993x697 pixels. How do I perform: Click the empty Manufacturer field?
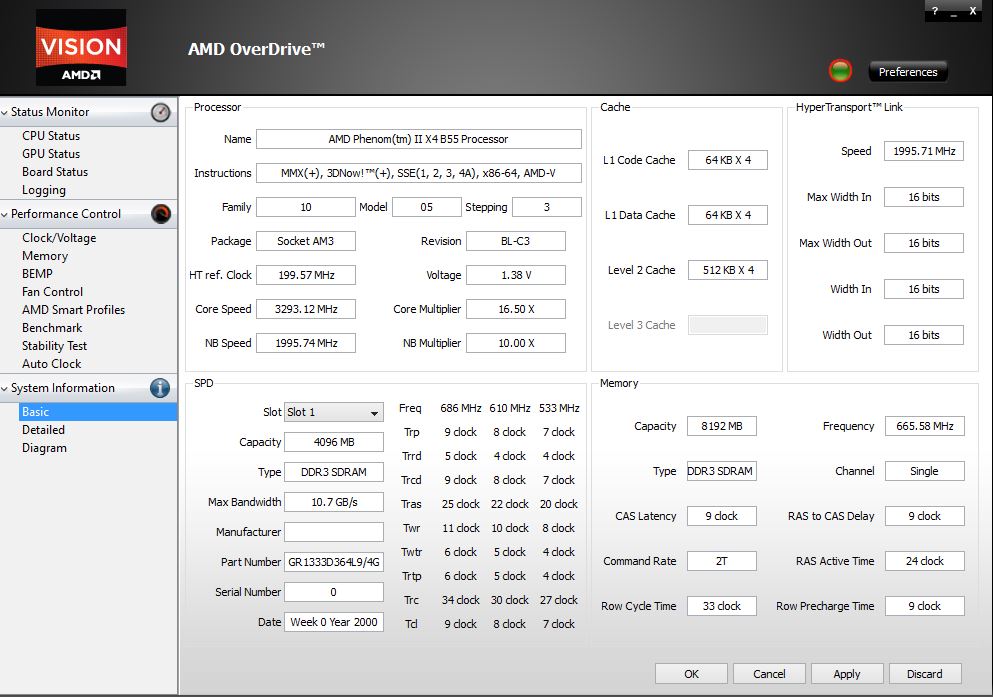pos(334,532)
